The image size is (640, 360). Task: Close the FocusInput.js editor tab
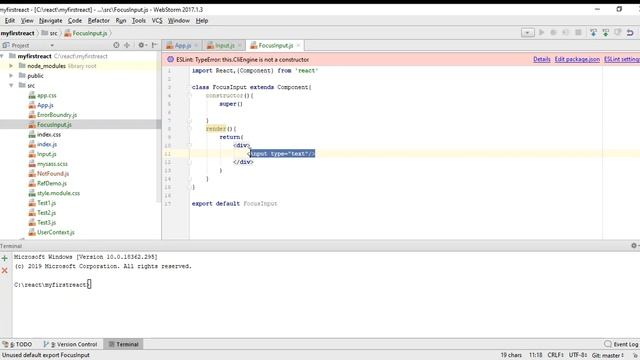298,45
